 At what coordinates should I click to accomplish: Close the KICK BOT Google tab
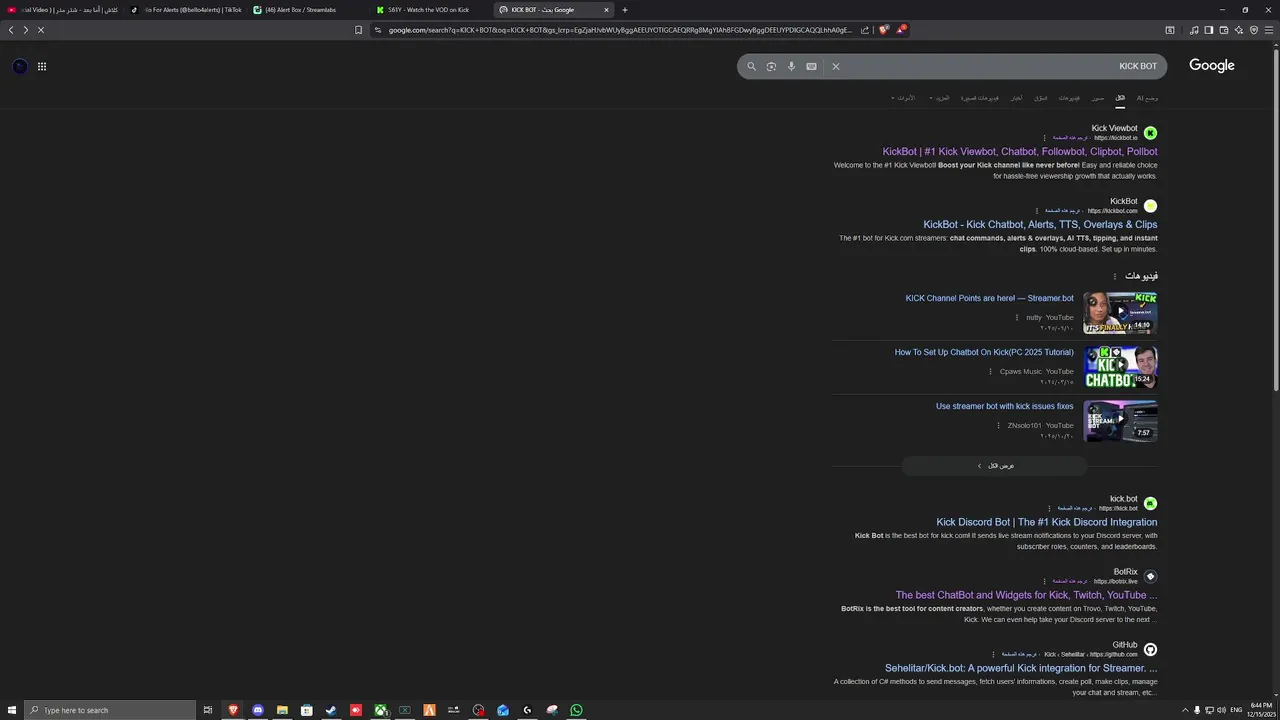606,10
